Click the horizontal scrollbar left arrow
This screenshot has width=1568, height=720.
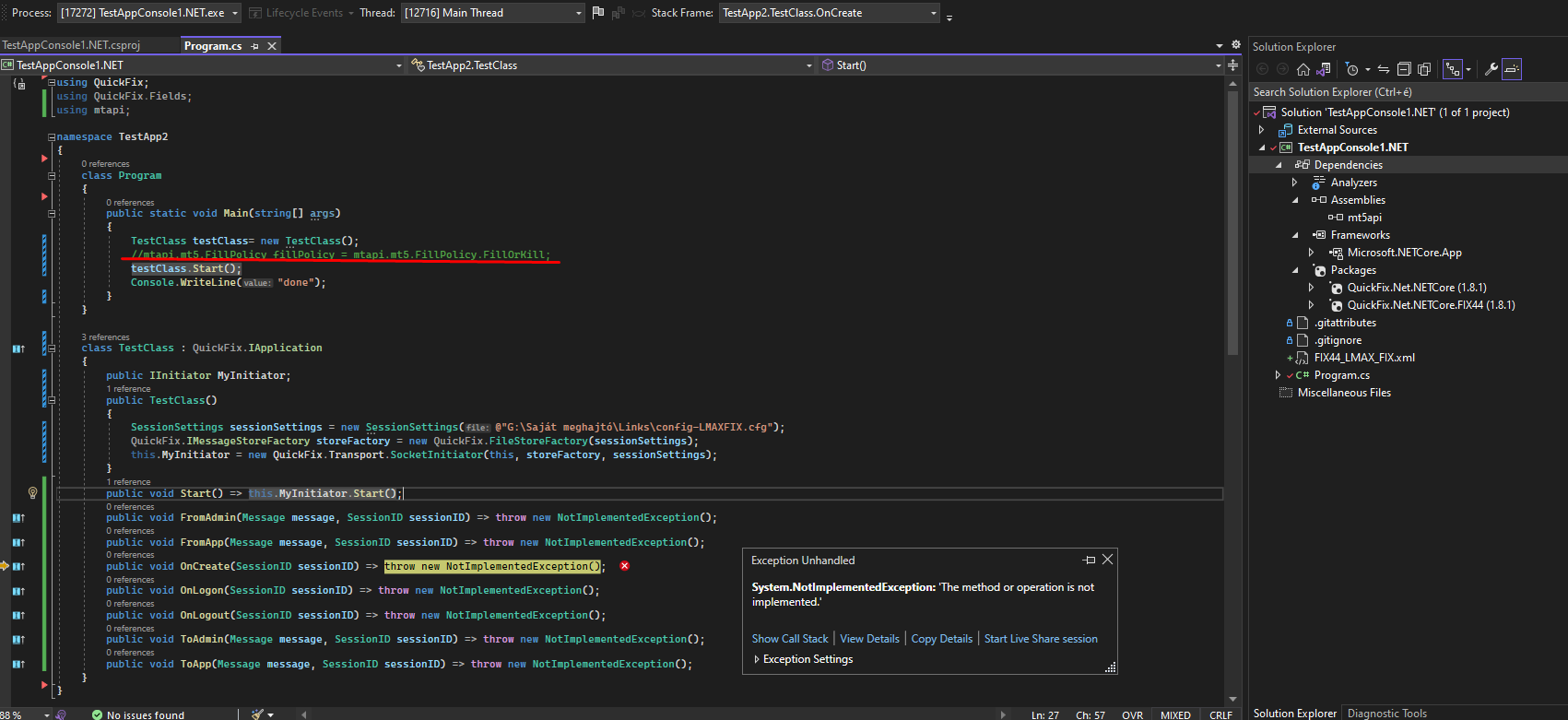click(303, 714)
